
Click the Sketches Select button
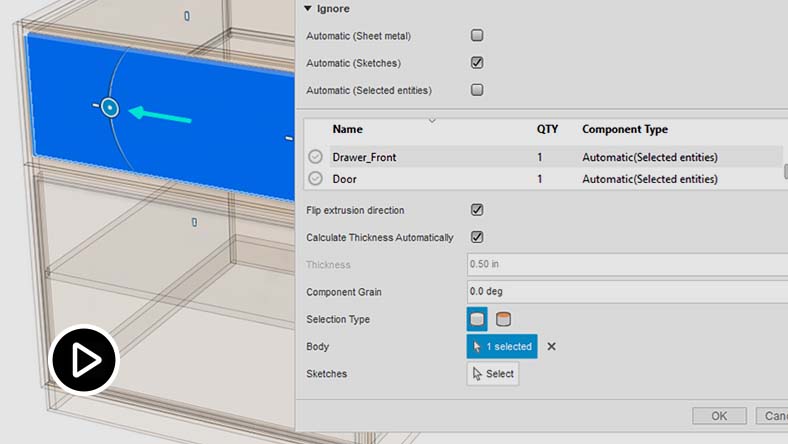point(493,374)
